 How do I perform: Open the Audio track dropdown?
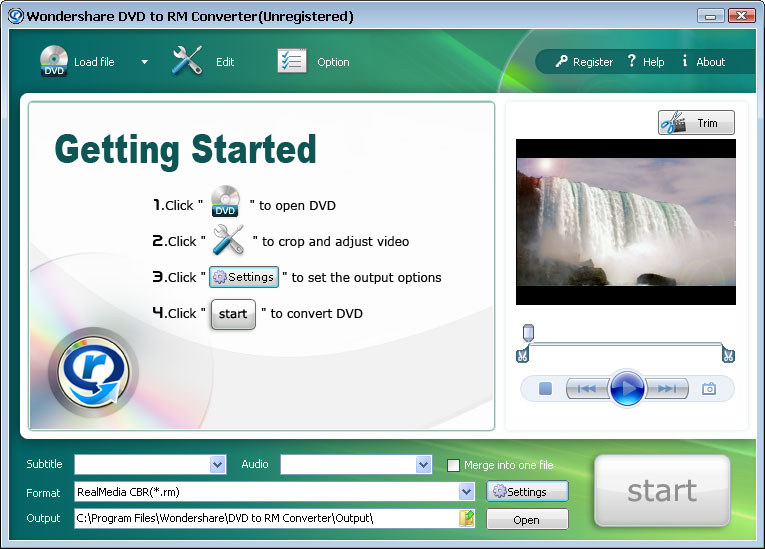click(x=423, y=465)
